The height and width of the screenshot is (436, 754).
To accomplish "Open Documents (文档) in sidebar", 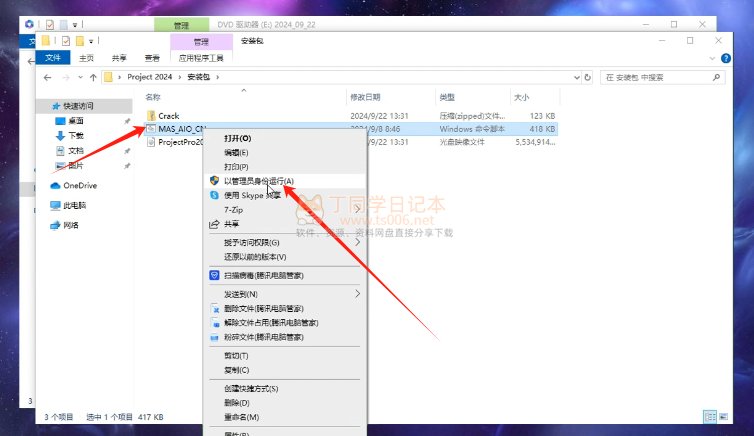I will click(x=75, y=150).
